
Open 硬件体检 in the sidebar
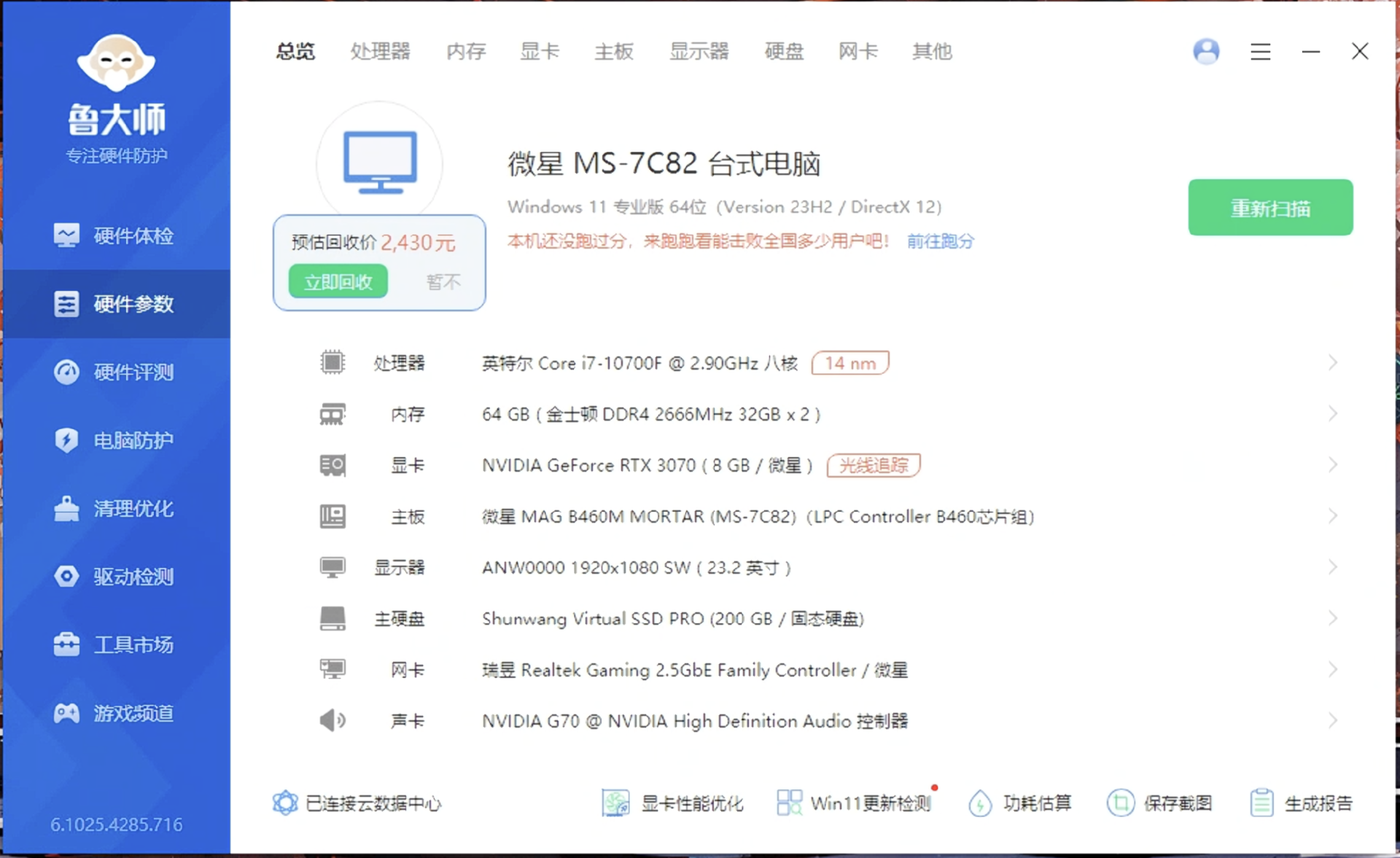click(115, 235)
